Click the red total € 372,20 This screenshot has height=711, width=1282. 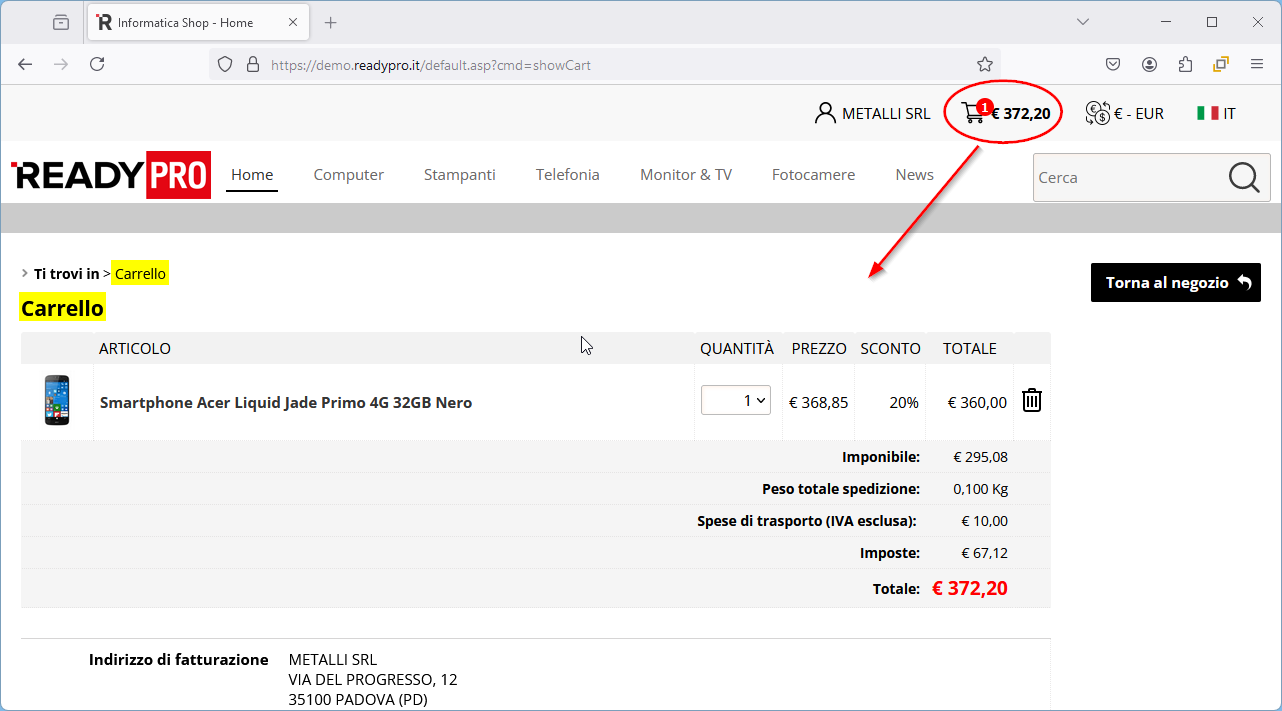[970, 588]
